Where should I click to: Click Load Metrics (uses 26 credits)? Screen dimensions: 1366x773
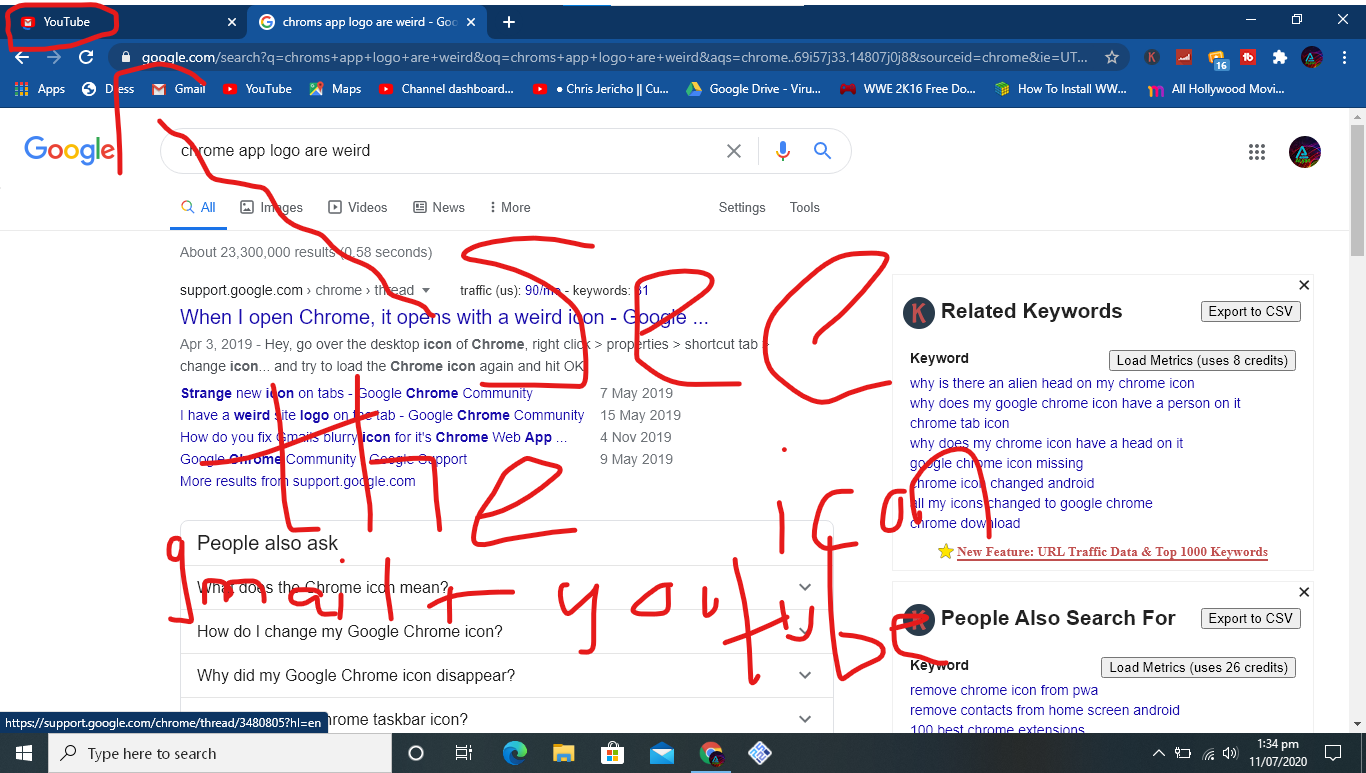(x=1199, y=667)
